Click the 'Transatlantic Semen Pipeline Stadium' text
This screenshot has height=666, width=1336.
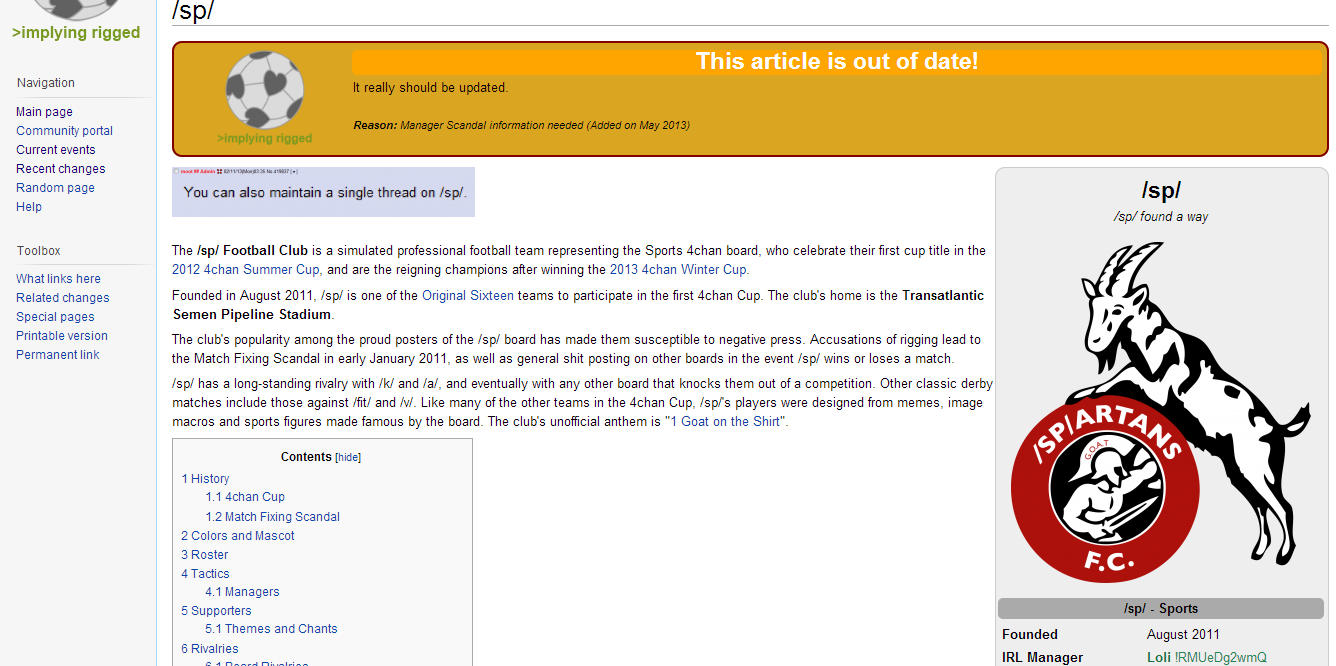pos(578,305)
